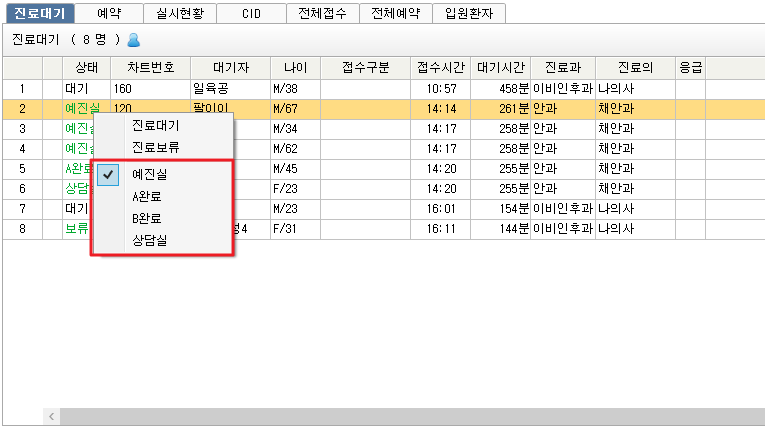Select the checked 예진실 option in context menu
The image size is (765, 428).
150,174
